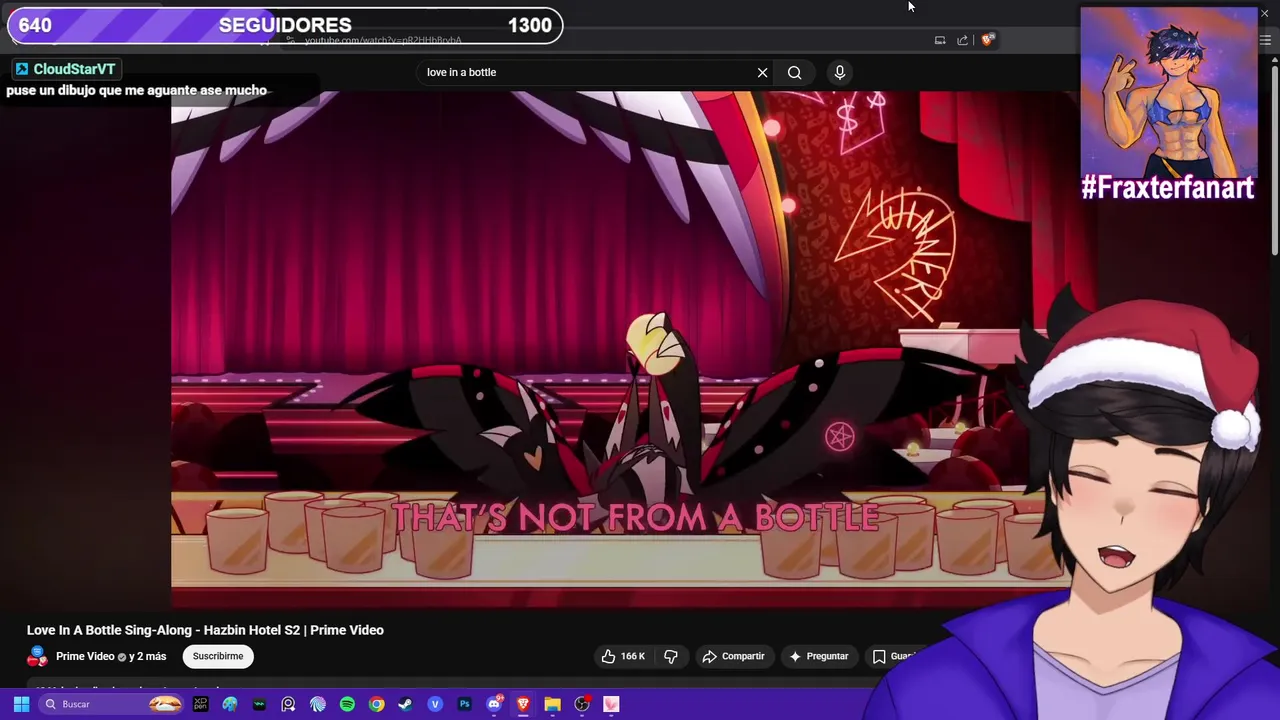The width and height of the screenshot is (1280, 720).
Task: Subscribe using the Suscribirme button
Action: click(x=218, y=656)
